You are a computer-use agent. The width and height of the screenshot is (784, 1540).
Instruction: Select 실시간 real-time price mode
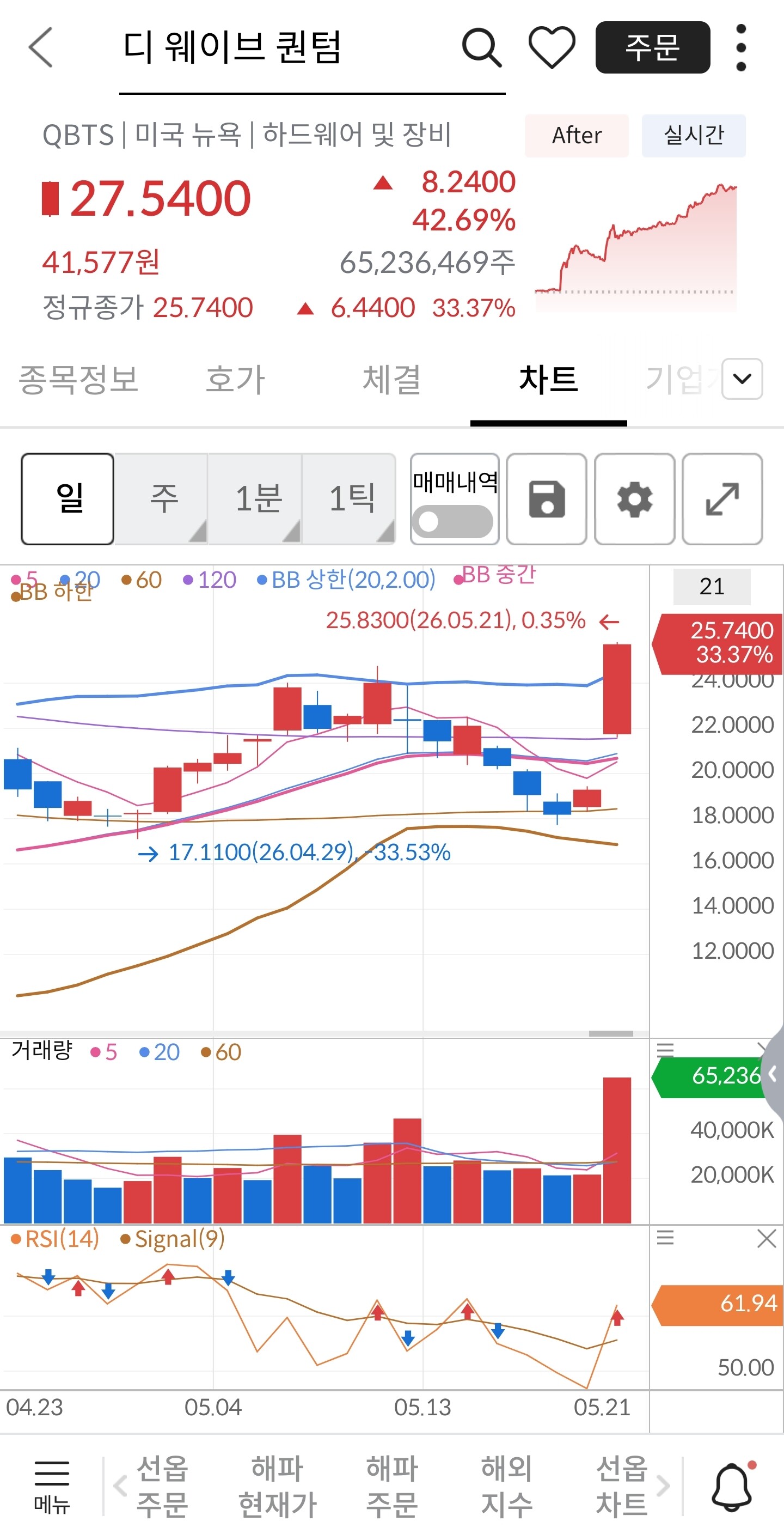693,136
